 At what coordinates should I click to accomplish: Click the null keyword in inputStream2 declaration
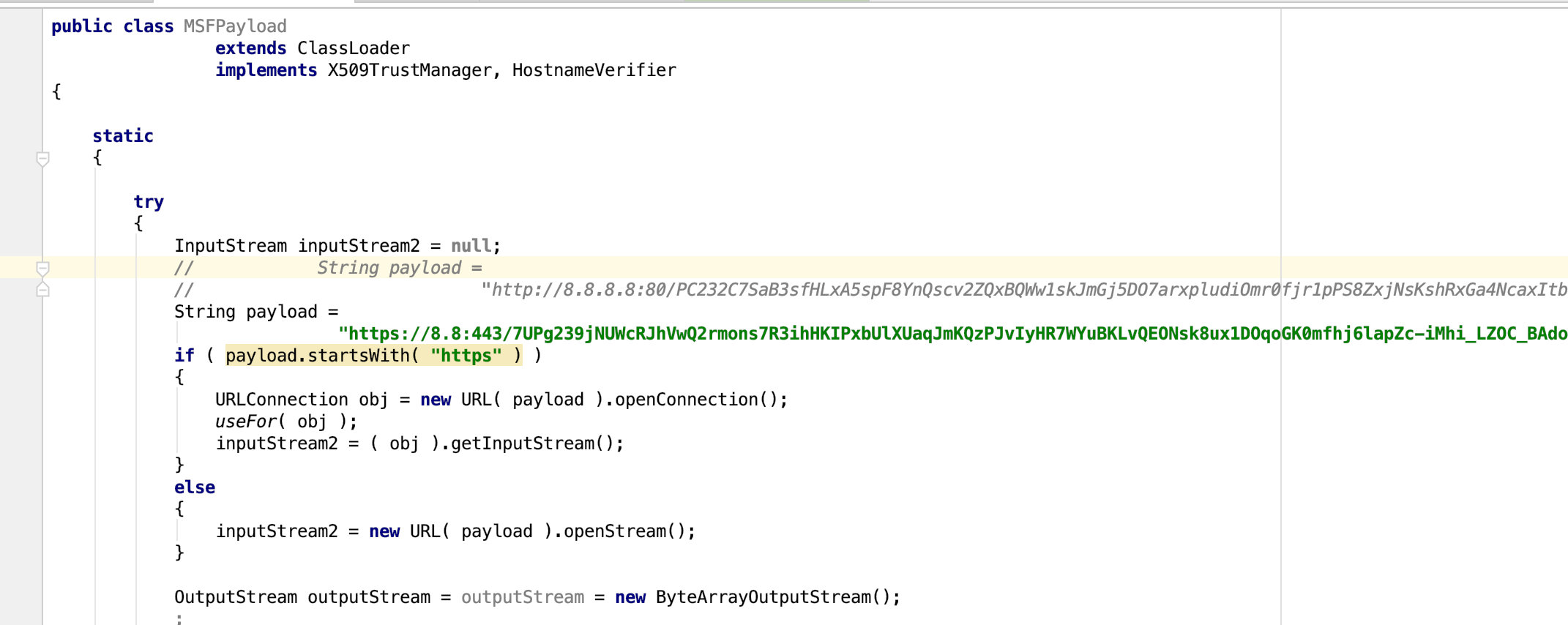(471, 246)
